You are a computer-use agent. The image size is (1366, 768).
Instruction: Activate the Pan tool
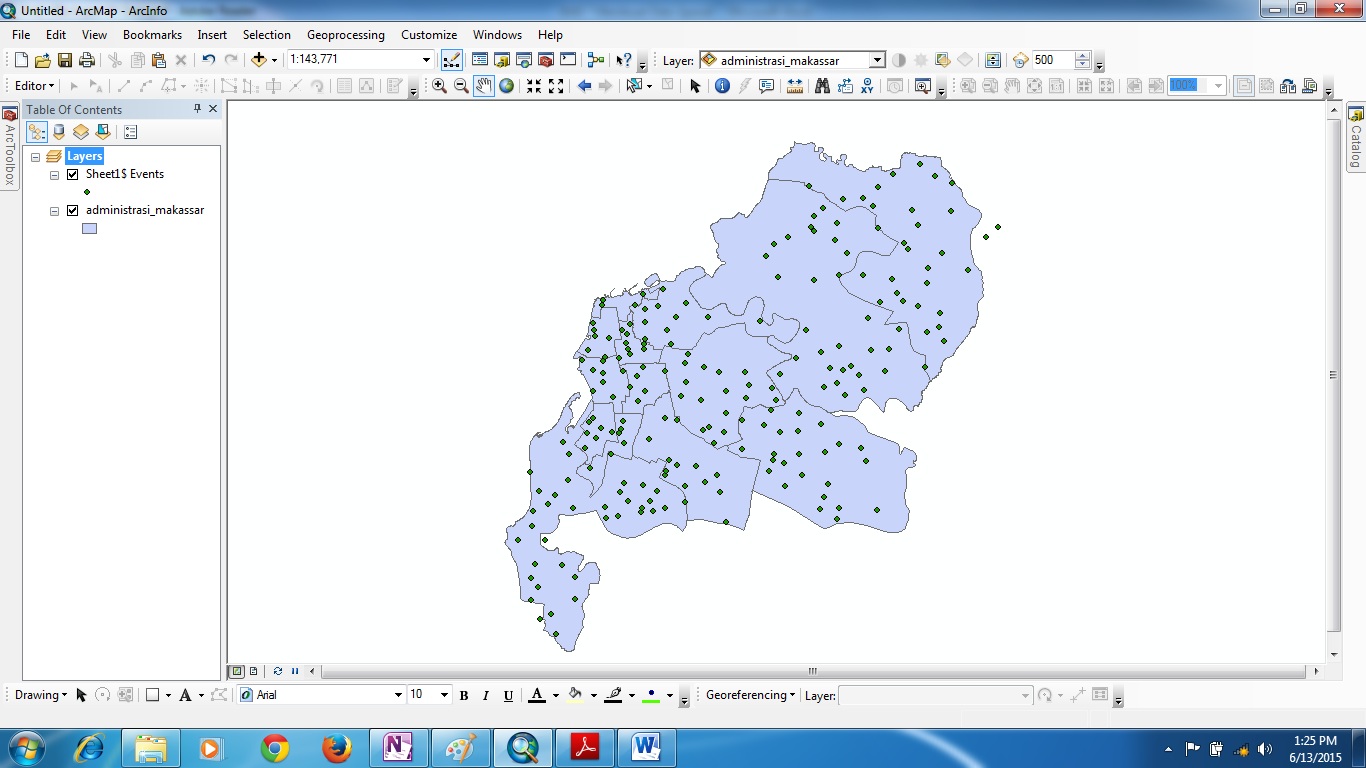click(x=484, y=86)
